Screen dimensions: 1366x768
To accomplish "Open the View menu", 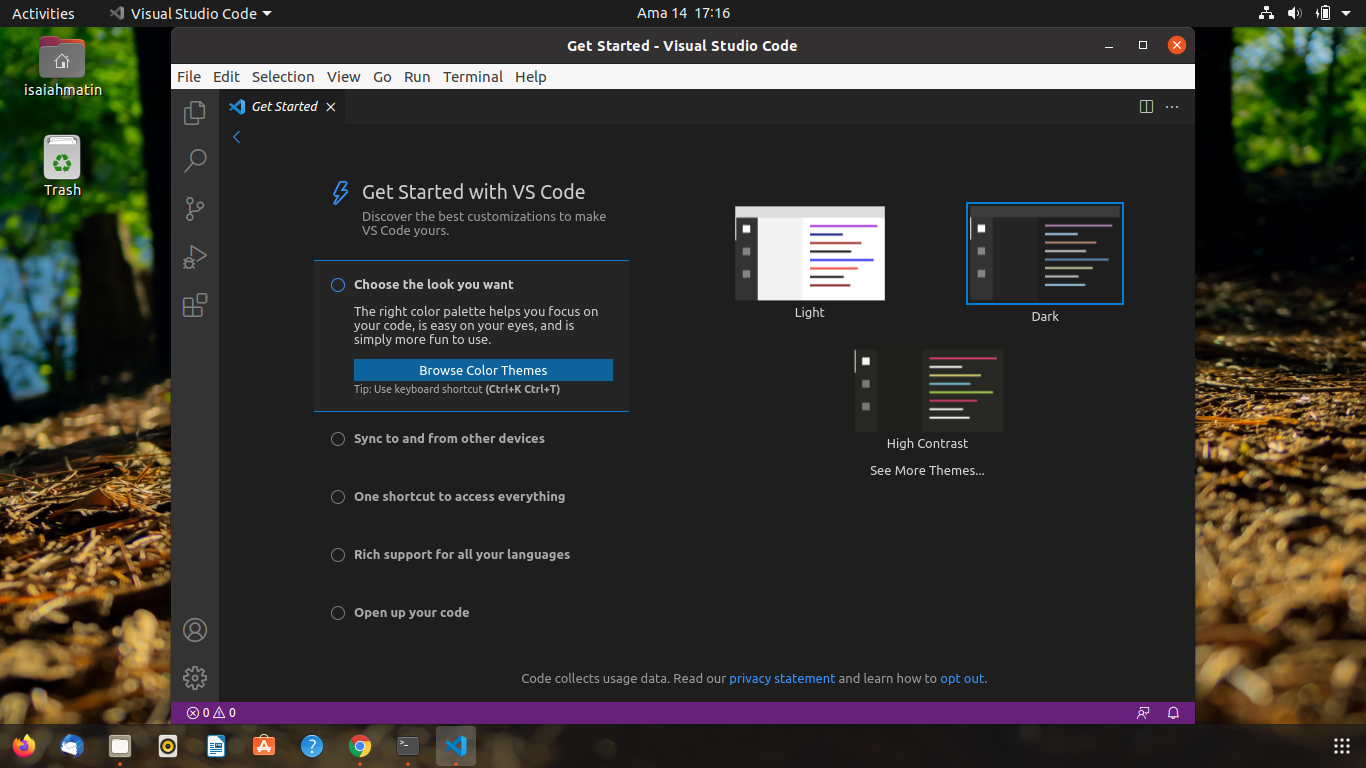I will click(343, 77).
